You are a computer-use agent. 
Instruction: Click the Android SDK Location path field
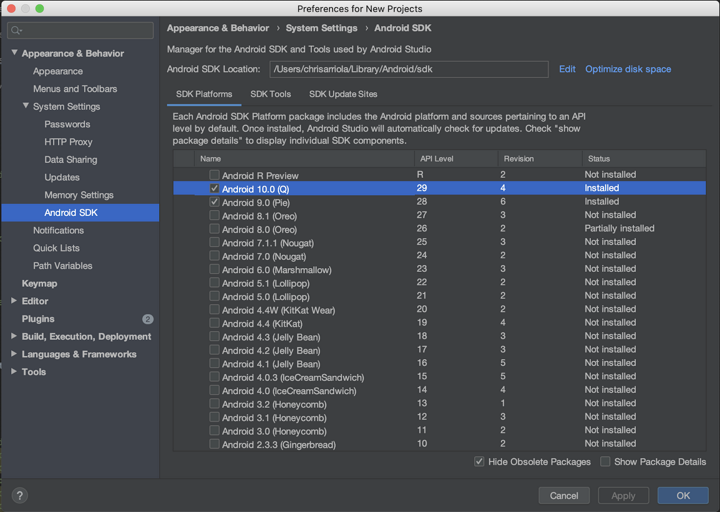pos(408,69)
